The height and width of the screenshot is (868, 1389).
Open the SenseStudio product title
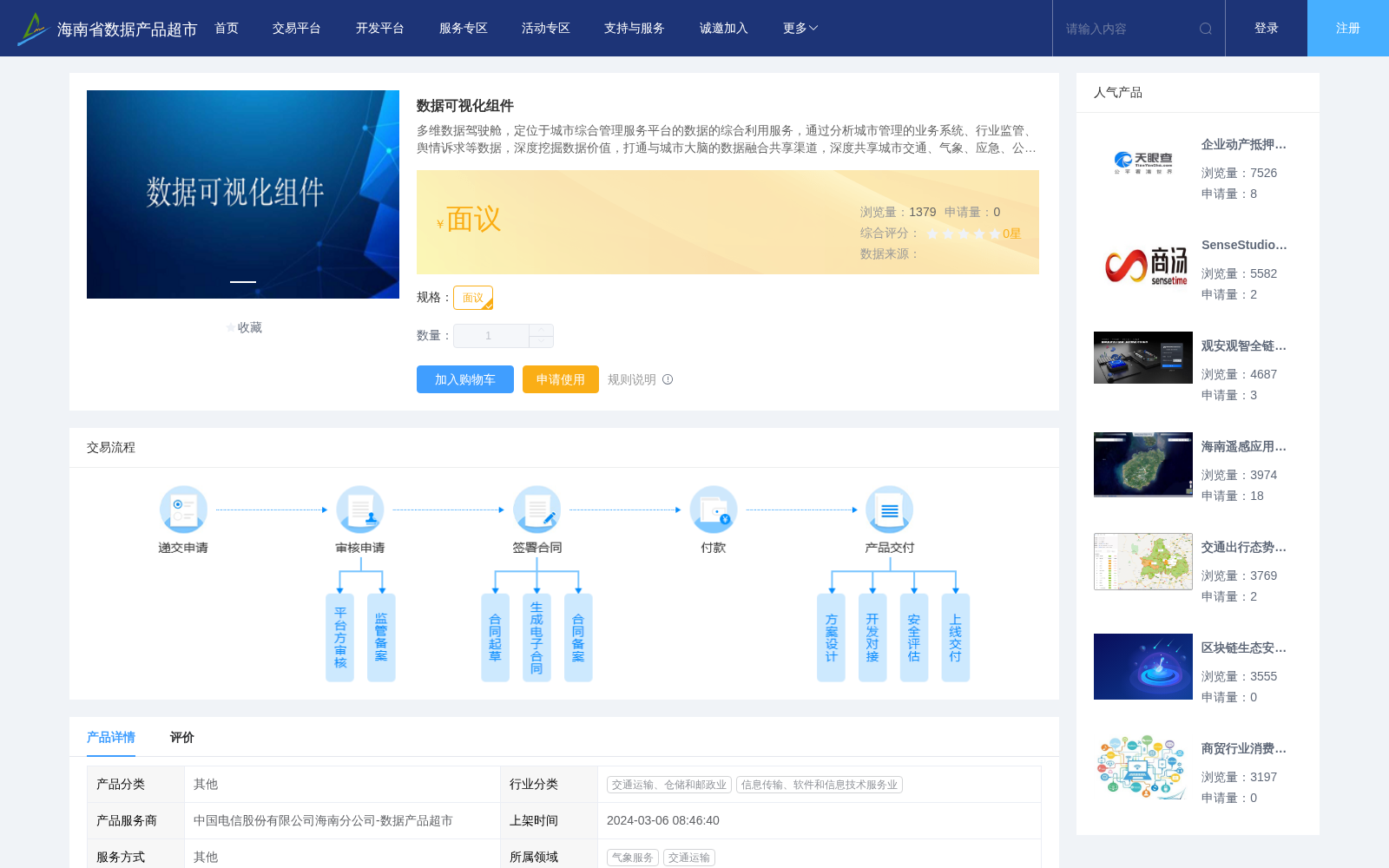click(x=1244, y=246)
